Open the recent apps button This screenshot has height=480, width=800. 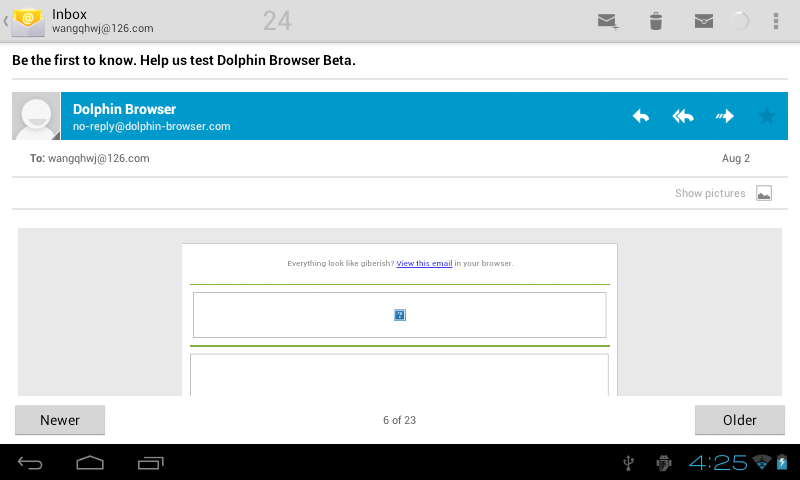[151, 463]
